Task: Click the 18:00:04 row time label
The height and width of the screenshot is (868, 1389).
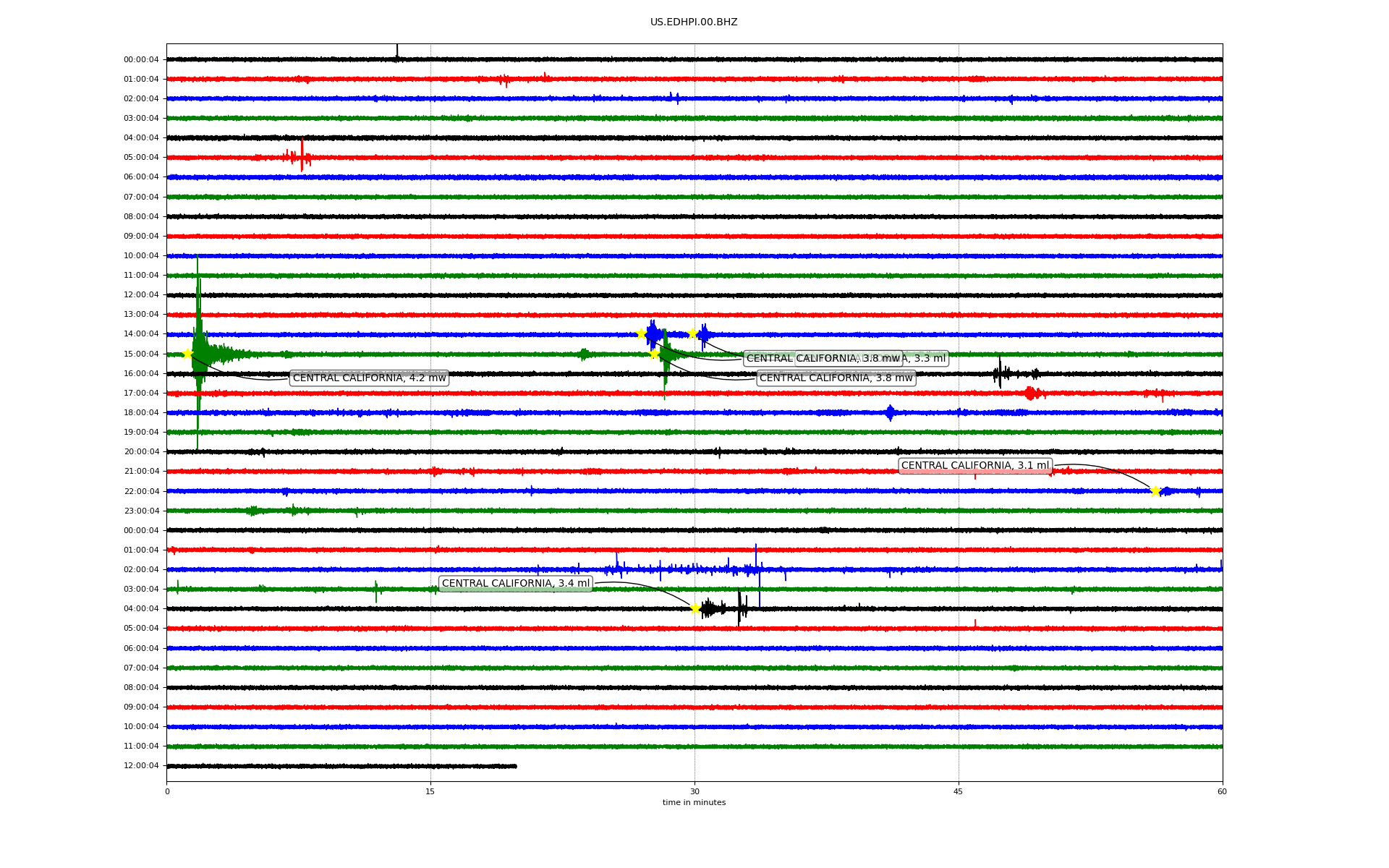Action: coord(141,413)
